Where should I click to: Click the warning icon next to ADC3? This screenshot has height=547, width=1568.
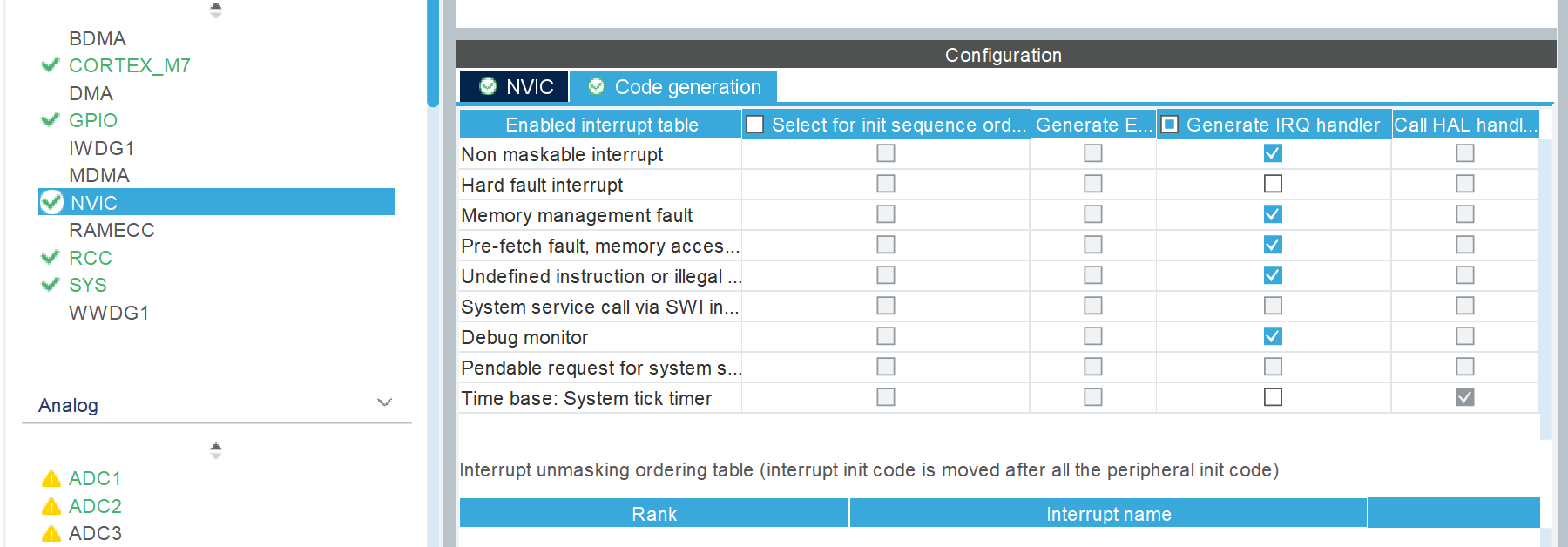pyautogui.click(x=51, y=533)
